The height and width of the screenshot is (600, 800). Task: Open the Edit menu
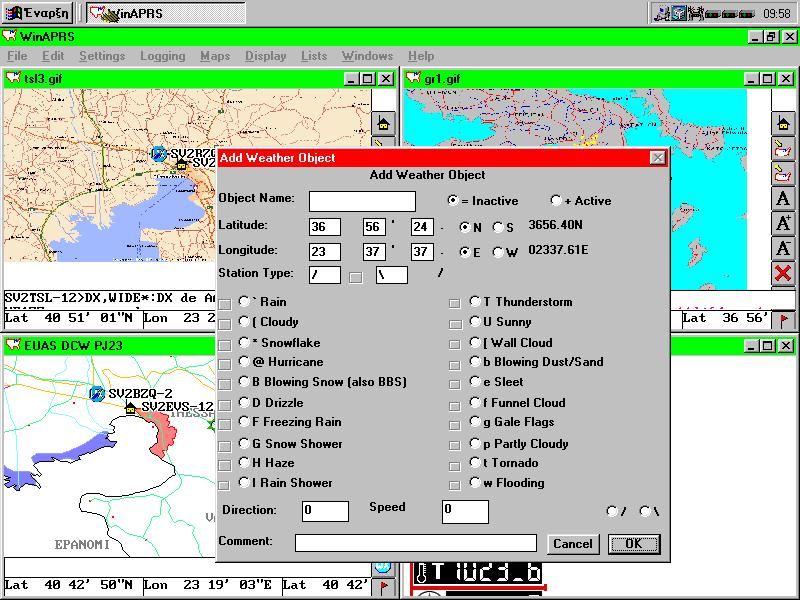click(53, 56)
